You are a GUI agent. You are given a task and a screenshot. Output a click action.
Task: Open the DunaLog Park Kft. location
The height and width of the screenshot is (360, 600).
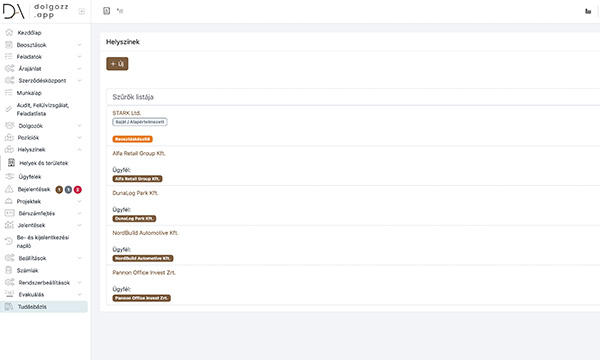[x=135, y=193]
